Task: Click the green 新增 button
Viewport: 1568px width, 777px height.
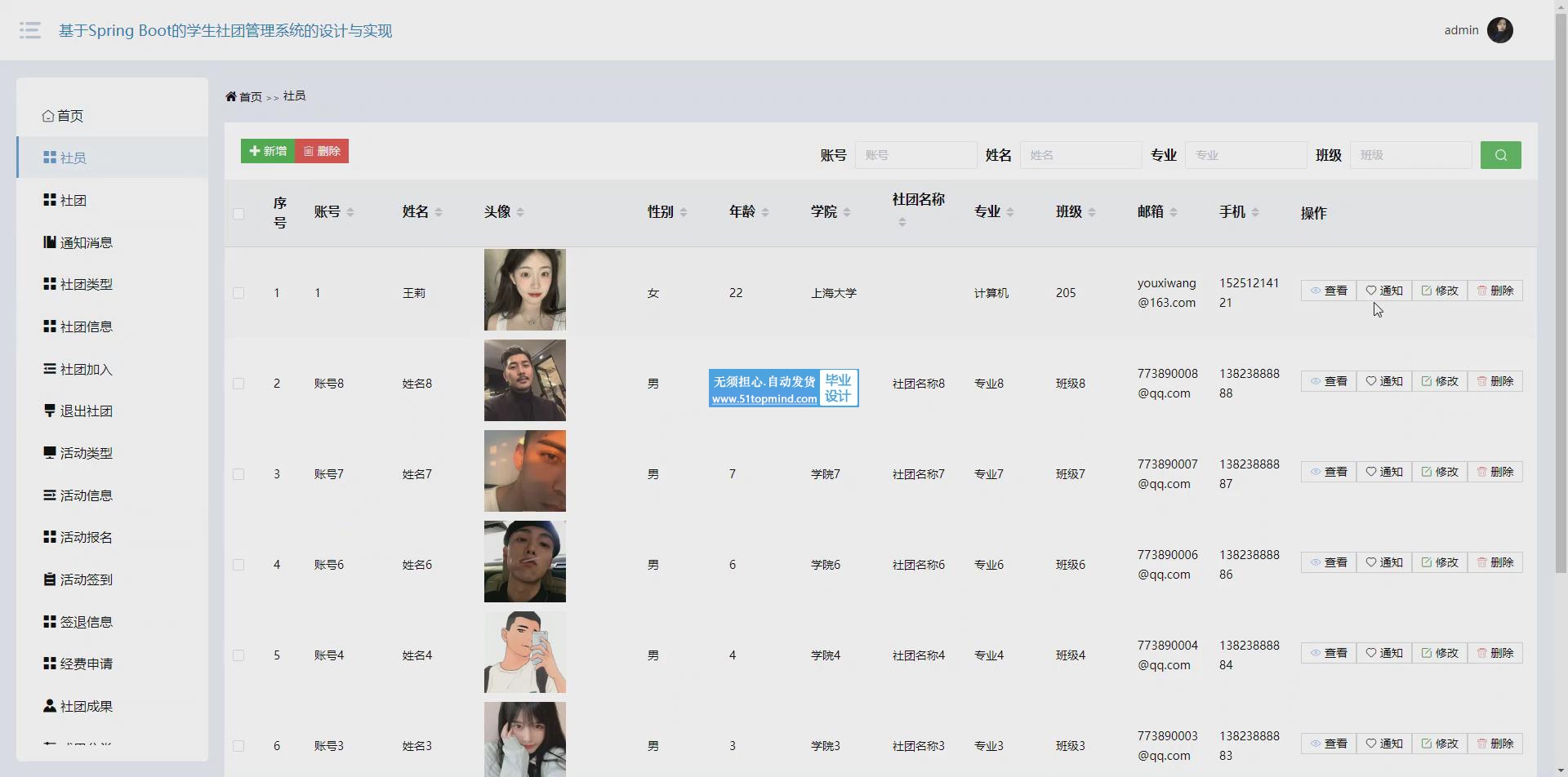Action: click(x=268, y=151)
